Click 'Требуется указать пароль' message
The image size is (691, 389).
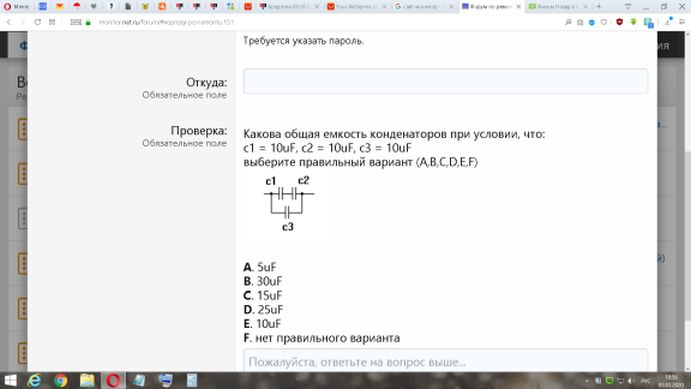[x=304, y=41]
